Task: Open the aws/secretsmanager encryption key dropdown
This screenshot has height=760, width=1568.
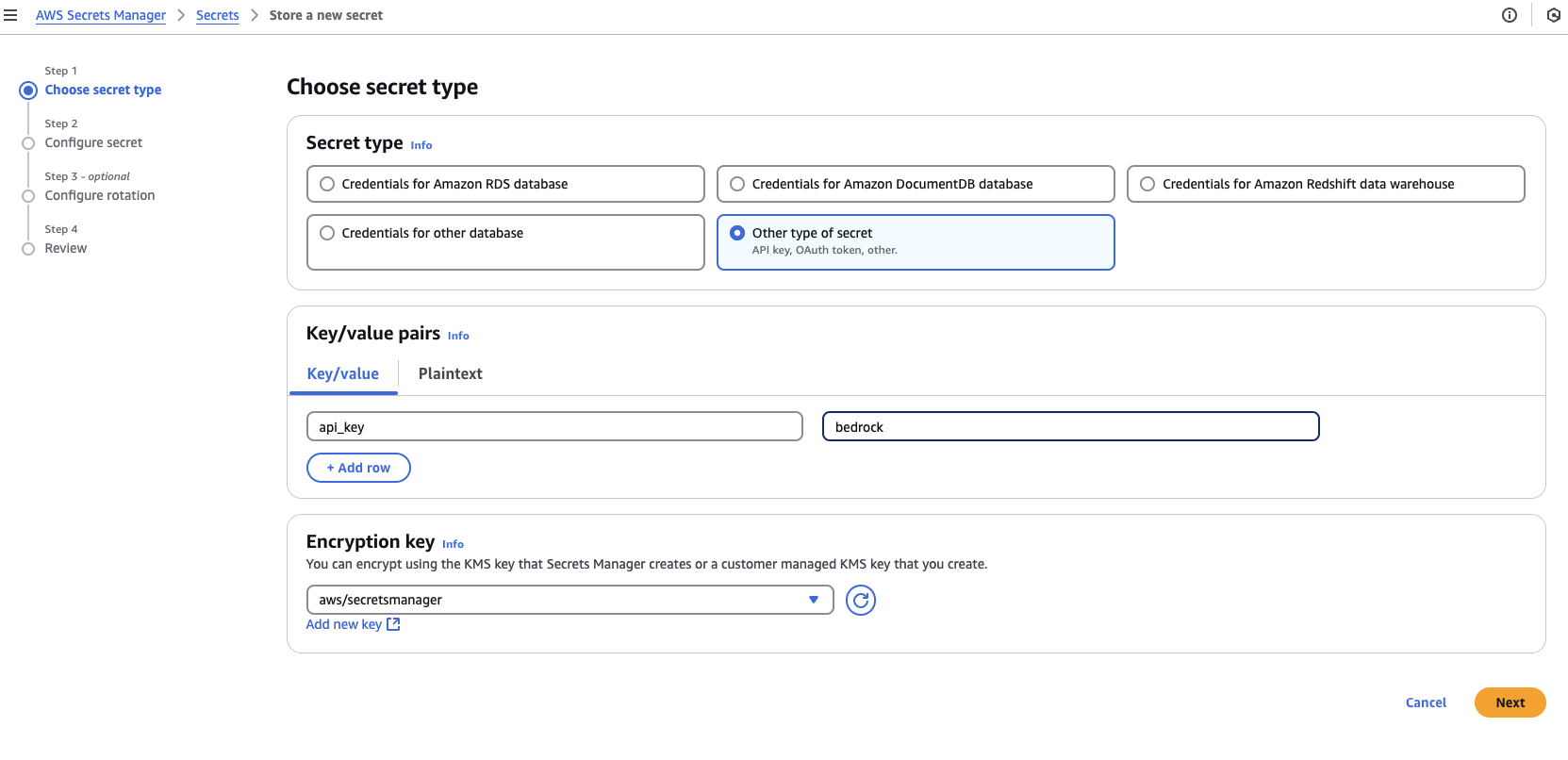Action: [569, 600]
